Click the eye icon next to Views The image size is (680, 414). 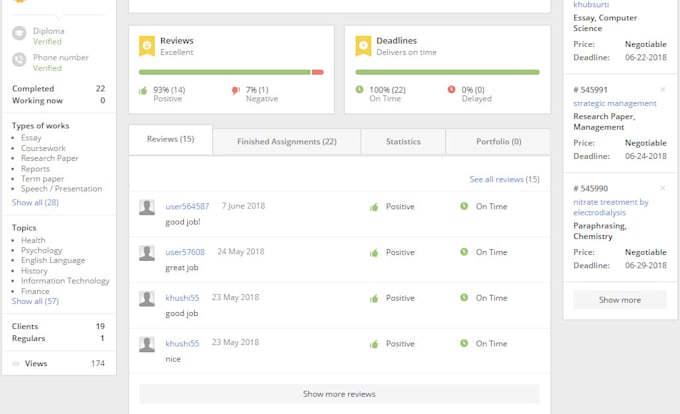pyautogui.click(x=16, y=364)
